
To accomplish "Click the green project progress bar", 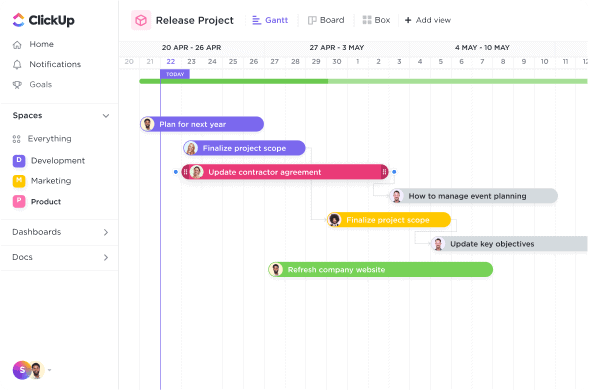I will (x=363, y=81).
